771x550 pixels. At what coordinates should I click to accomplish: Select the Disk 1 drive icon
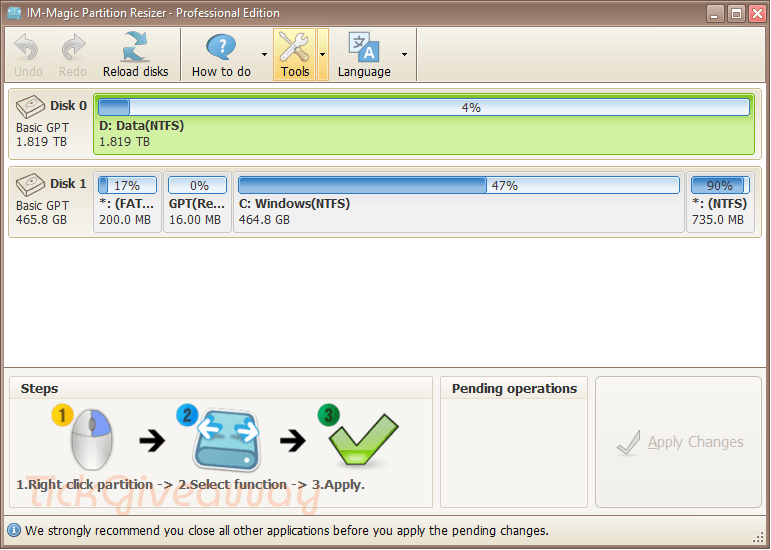(30, 184)
